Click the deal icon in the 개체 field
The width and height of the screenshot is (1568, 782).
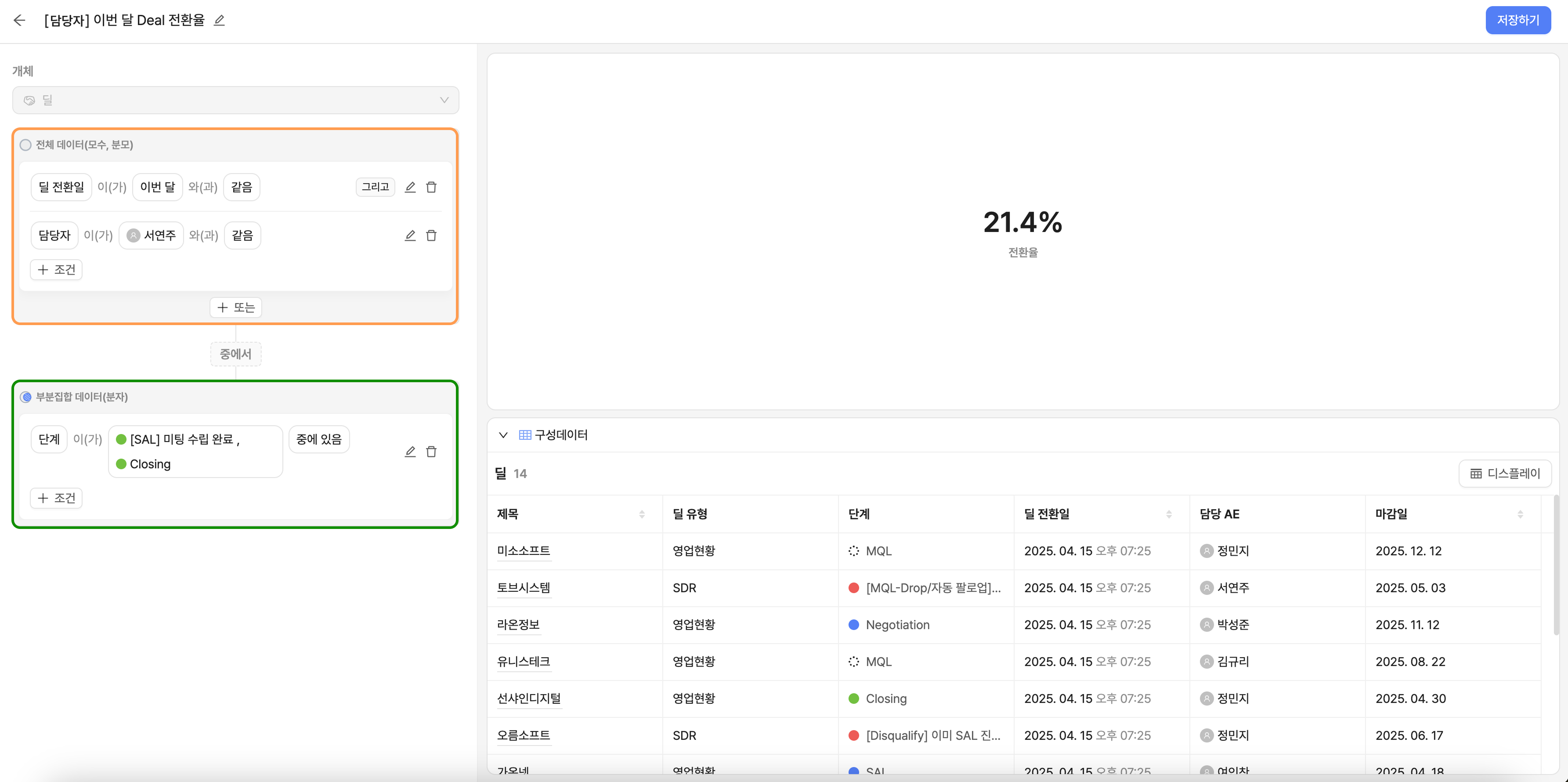click(x=29, y=100)
